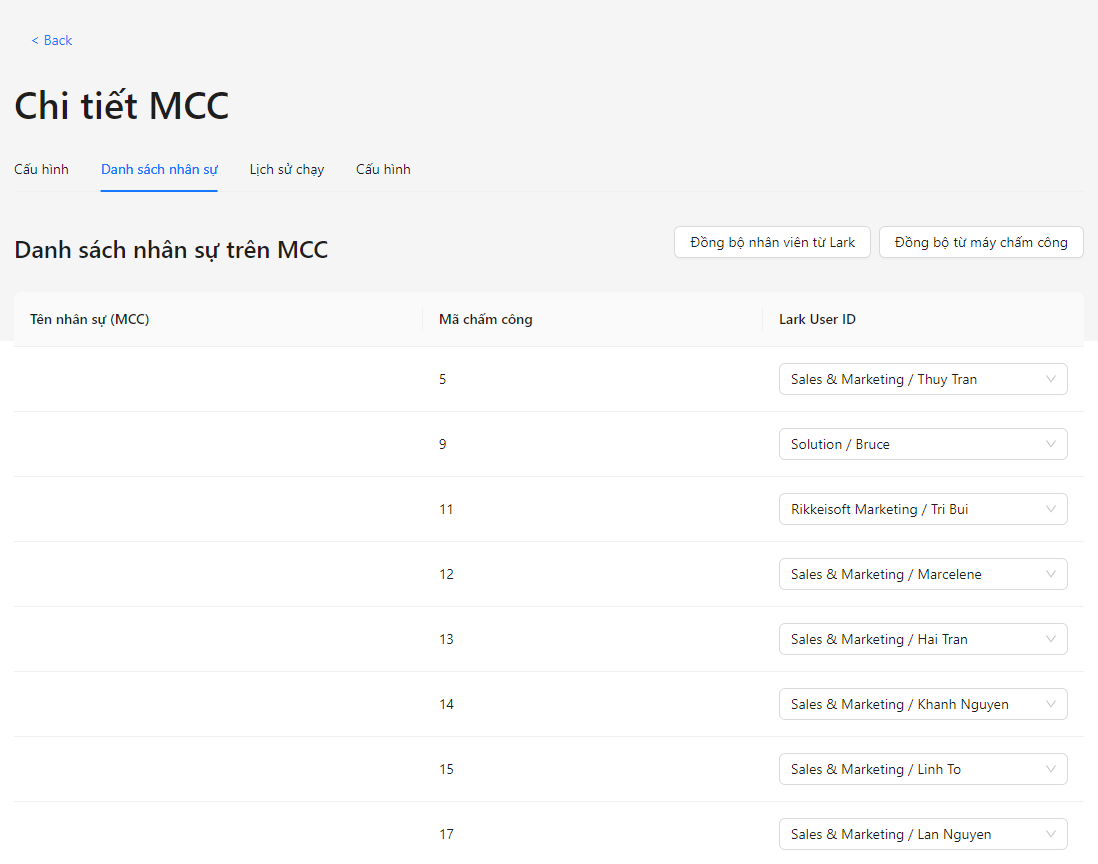Click the Mã chấm công column header
The width and height of the screenshot is (1098, 864).
(485, 319)
